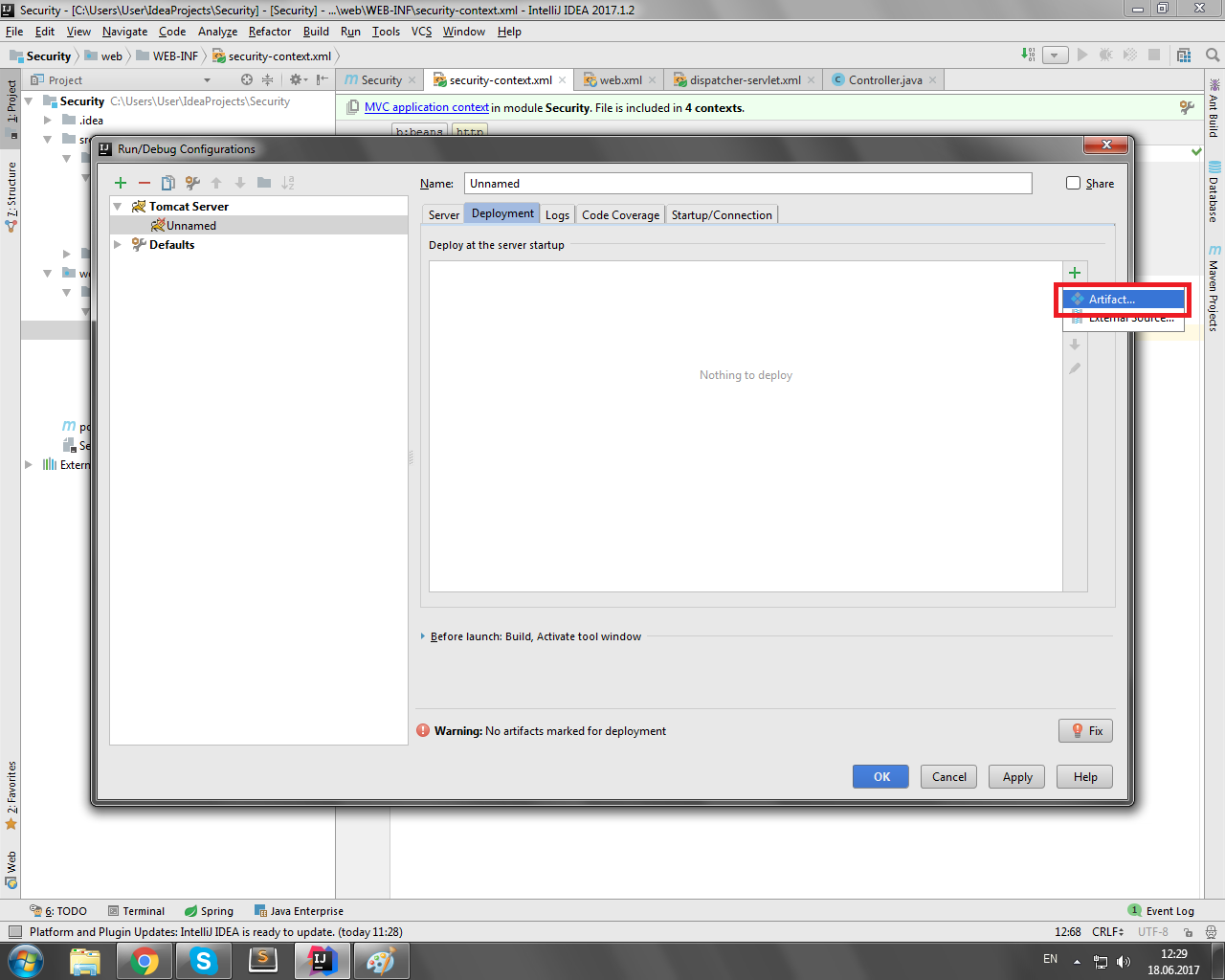Click Name input field with Unnamed
The image size is (1225, 980).
click(748, 183)
